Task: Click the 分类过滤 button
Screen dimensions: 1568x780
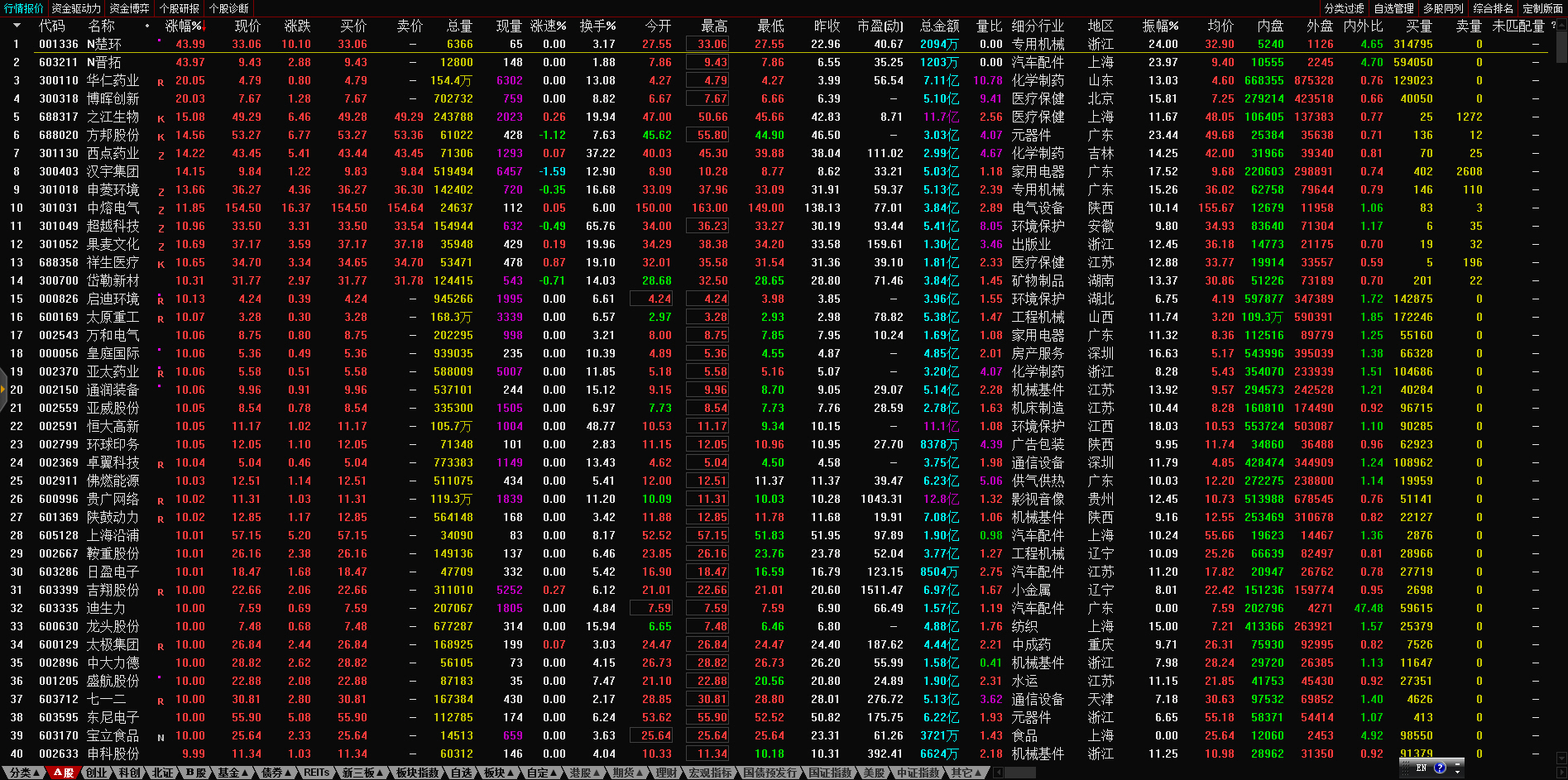Action: 1344,8
